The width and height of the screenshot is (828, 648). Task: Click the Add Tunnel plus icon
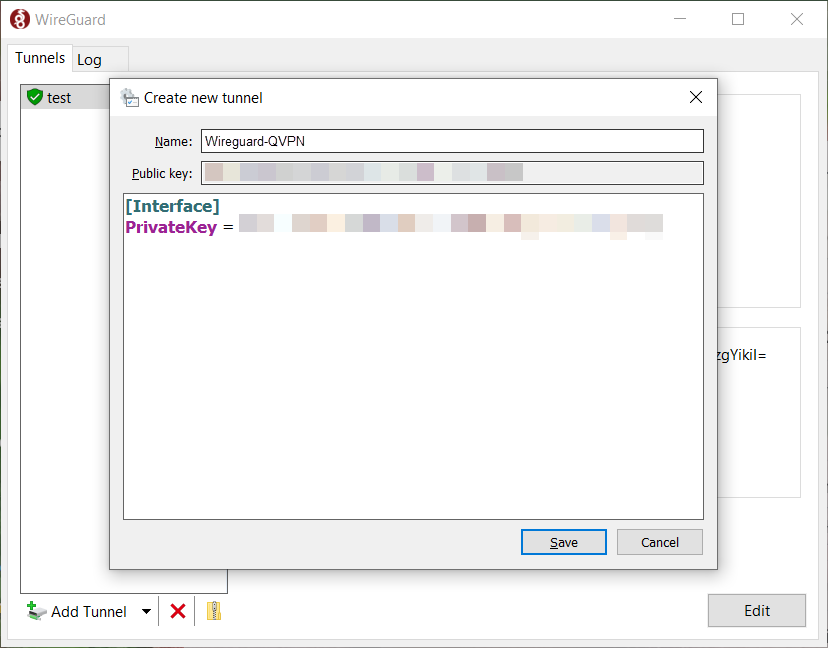coord(36,611)
